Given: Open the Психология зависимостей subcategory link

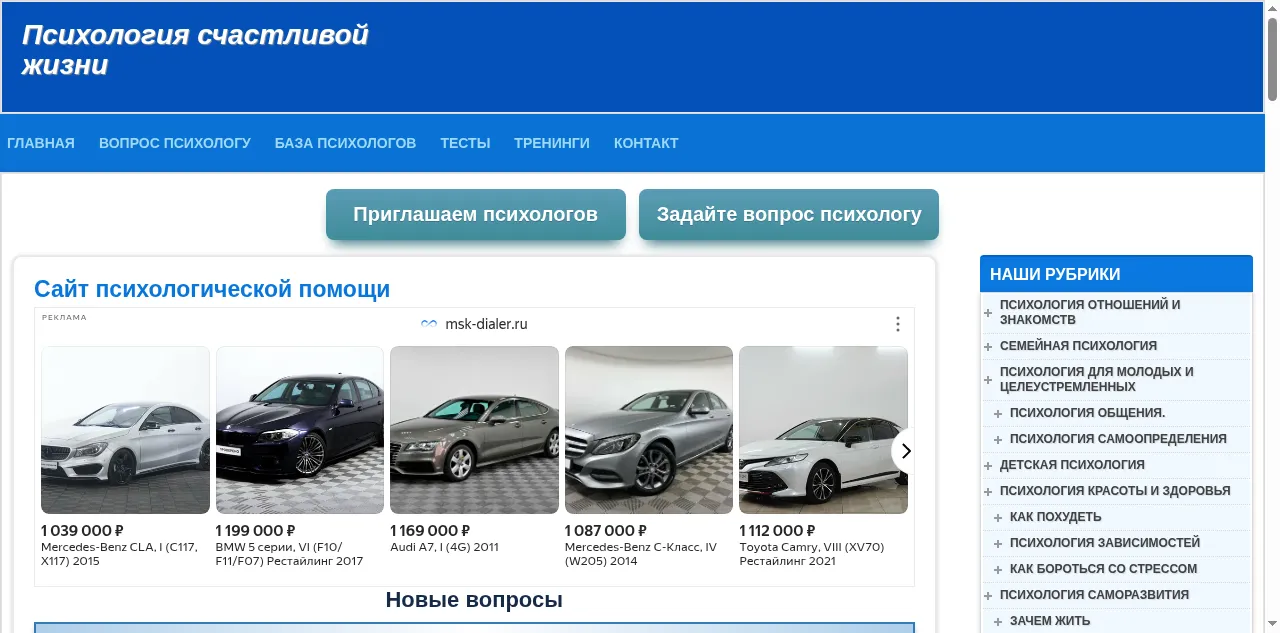Looking at the screenshot, I should click(1105, 543).
